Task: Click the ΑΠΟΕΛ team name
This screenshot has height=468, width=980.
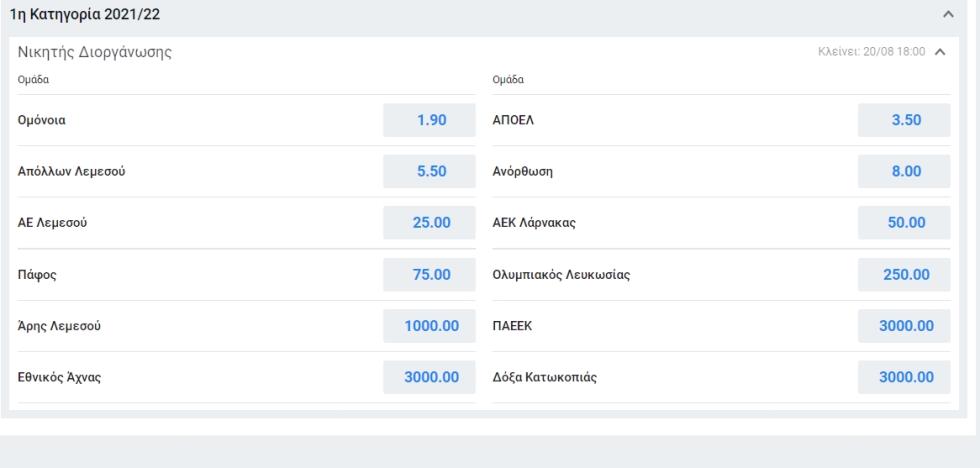Action: (x=513, y=121)
